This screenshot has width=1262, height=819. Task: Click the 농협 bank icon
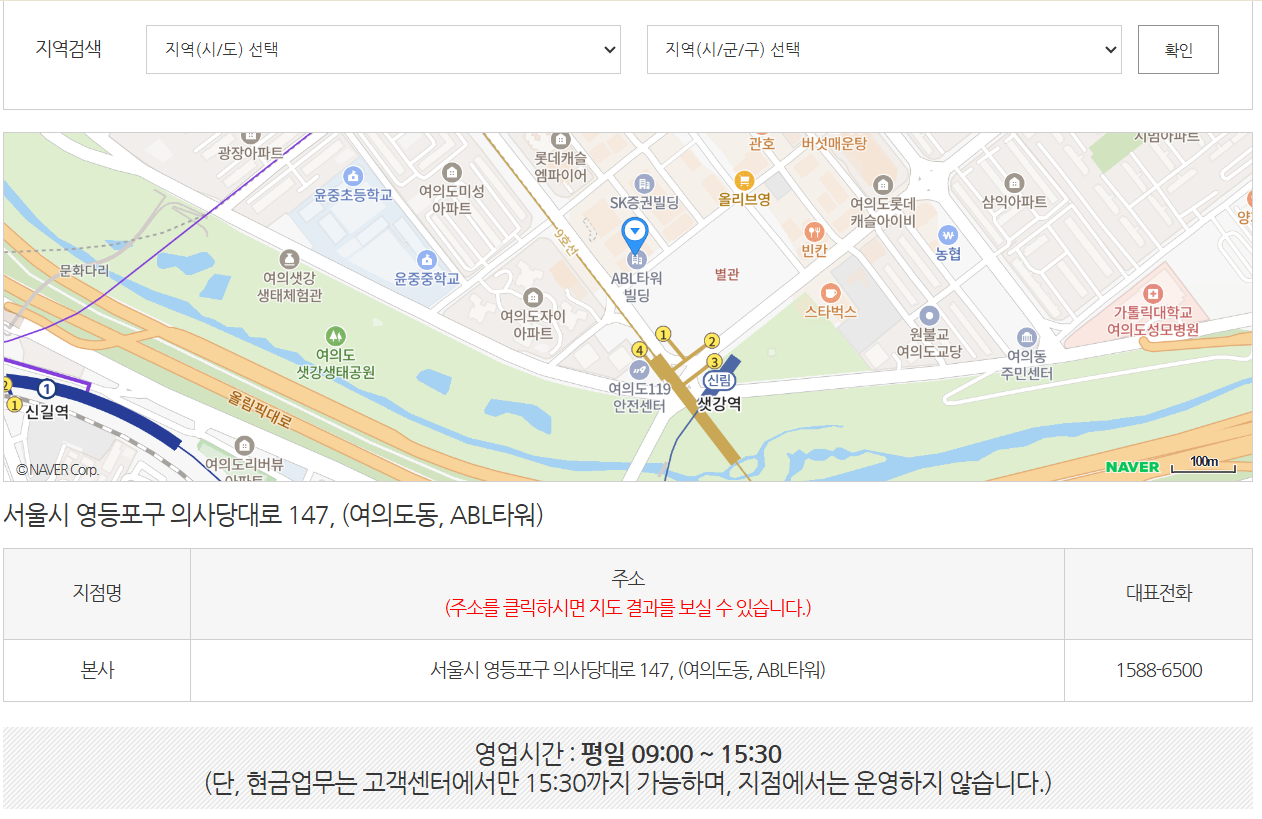(x=948, y=235)
